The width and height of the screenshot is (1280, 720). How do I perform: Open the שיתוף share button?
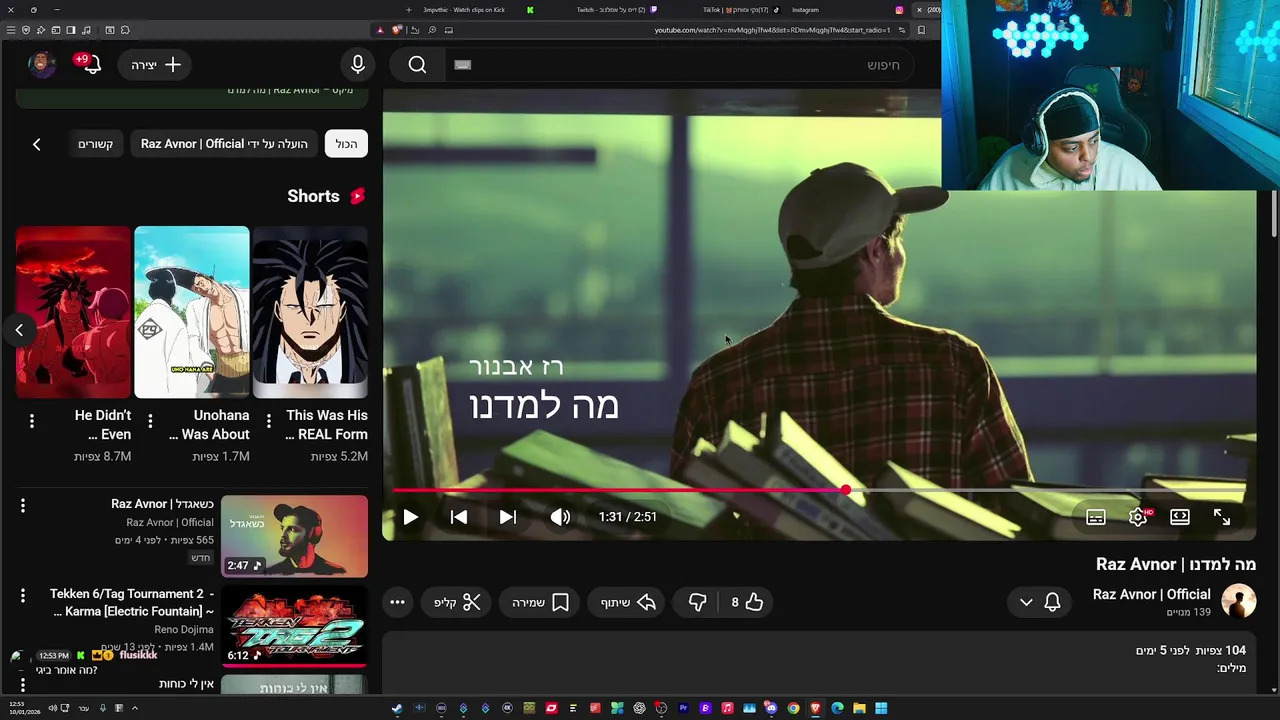click(628, 602)
